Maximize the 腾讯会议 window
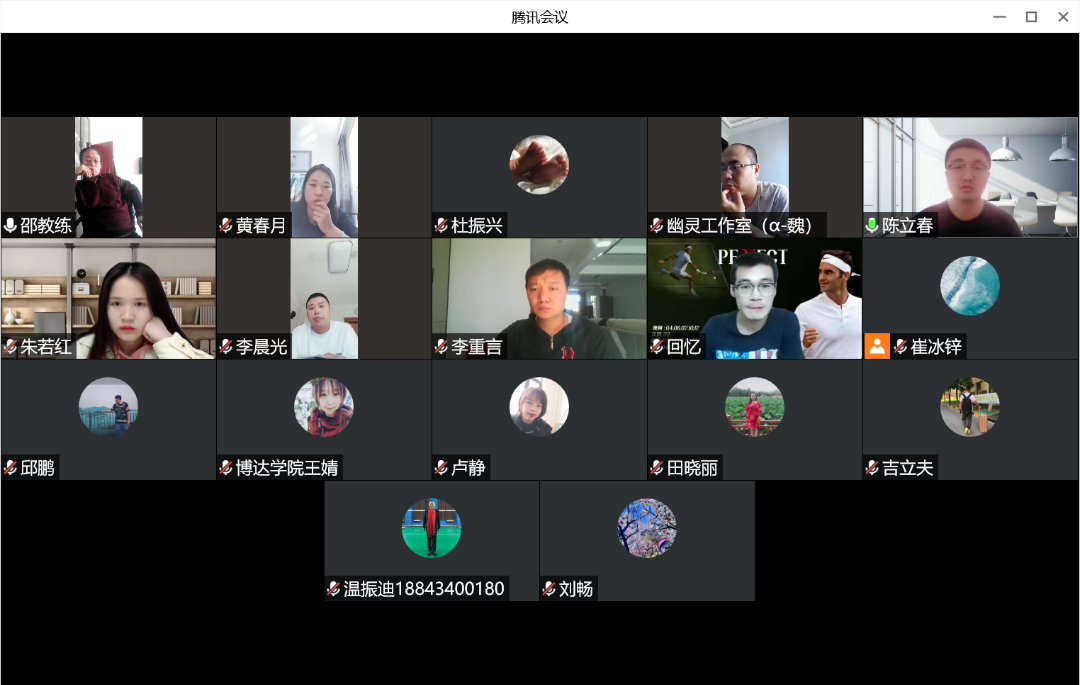This screenshot has width=1080, height=685. click(1031, 17)
